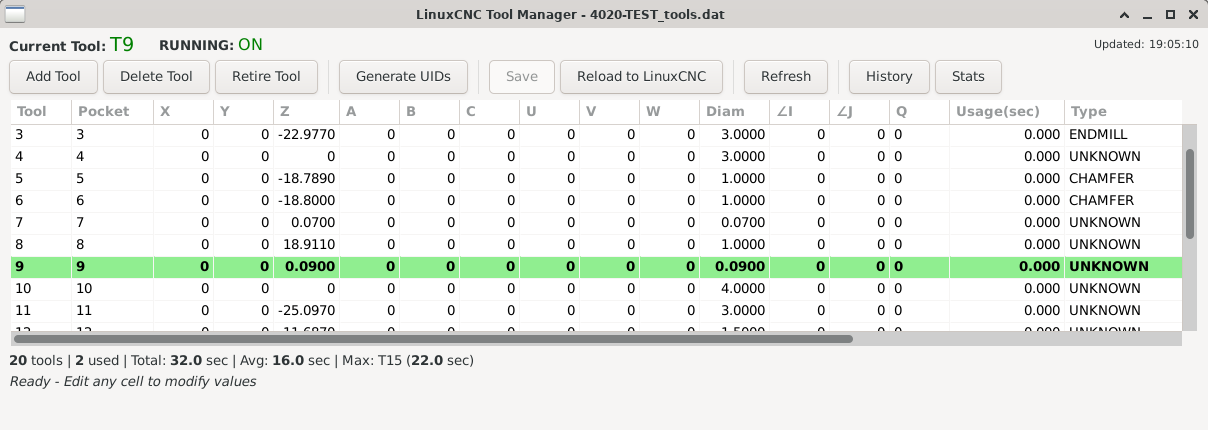Viewport: 1208px width, 430px height.
Task: Click the horizontal scrollbar at table bottom
Action: pyautogui.click(x=432, y=339)
